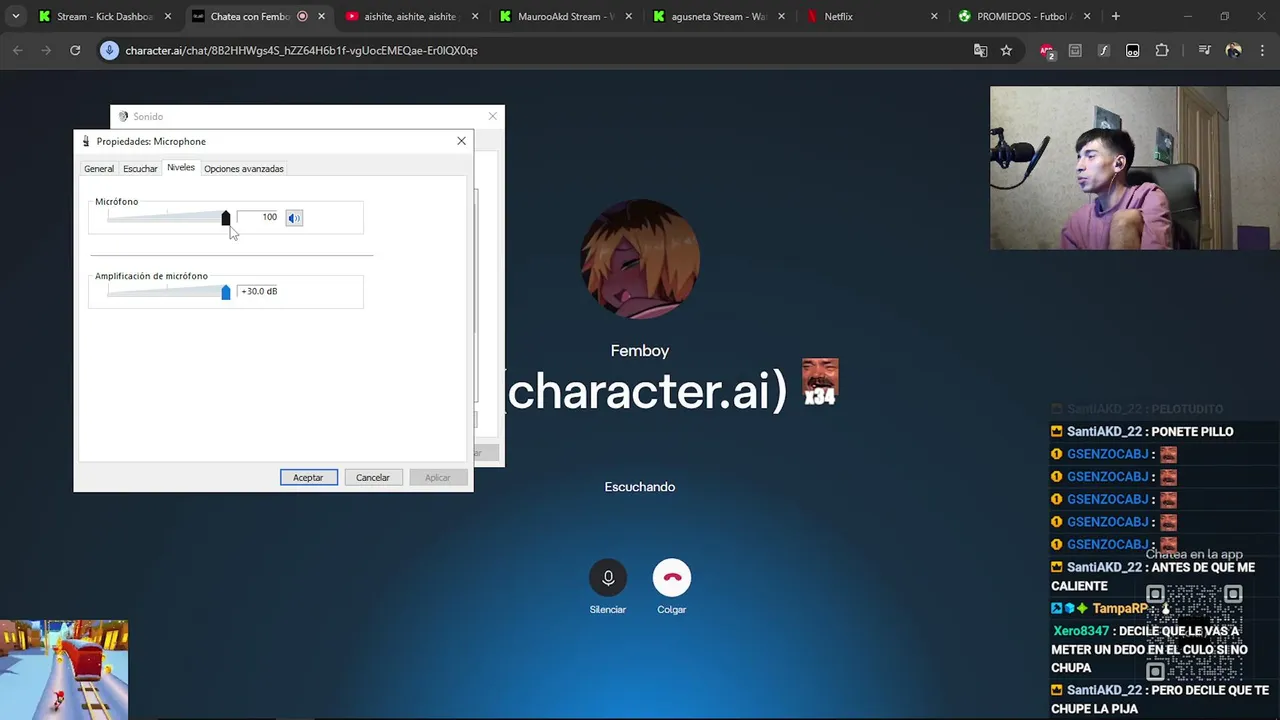The image size is (1280, 720).
Task: Go back in browser history
Action: [18, 50]
